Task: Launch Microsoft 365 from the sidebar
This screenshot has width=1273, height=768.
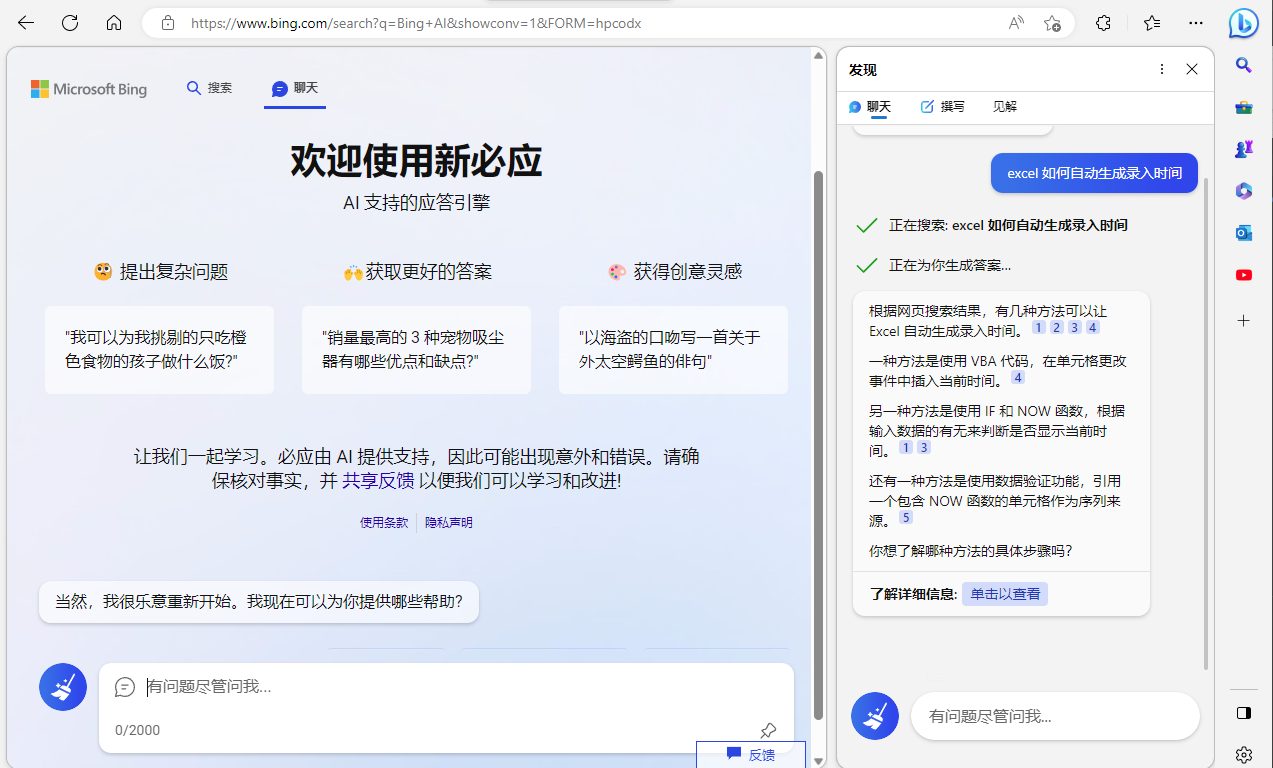Action: tap(1243, 190)
